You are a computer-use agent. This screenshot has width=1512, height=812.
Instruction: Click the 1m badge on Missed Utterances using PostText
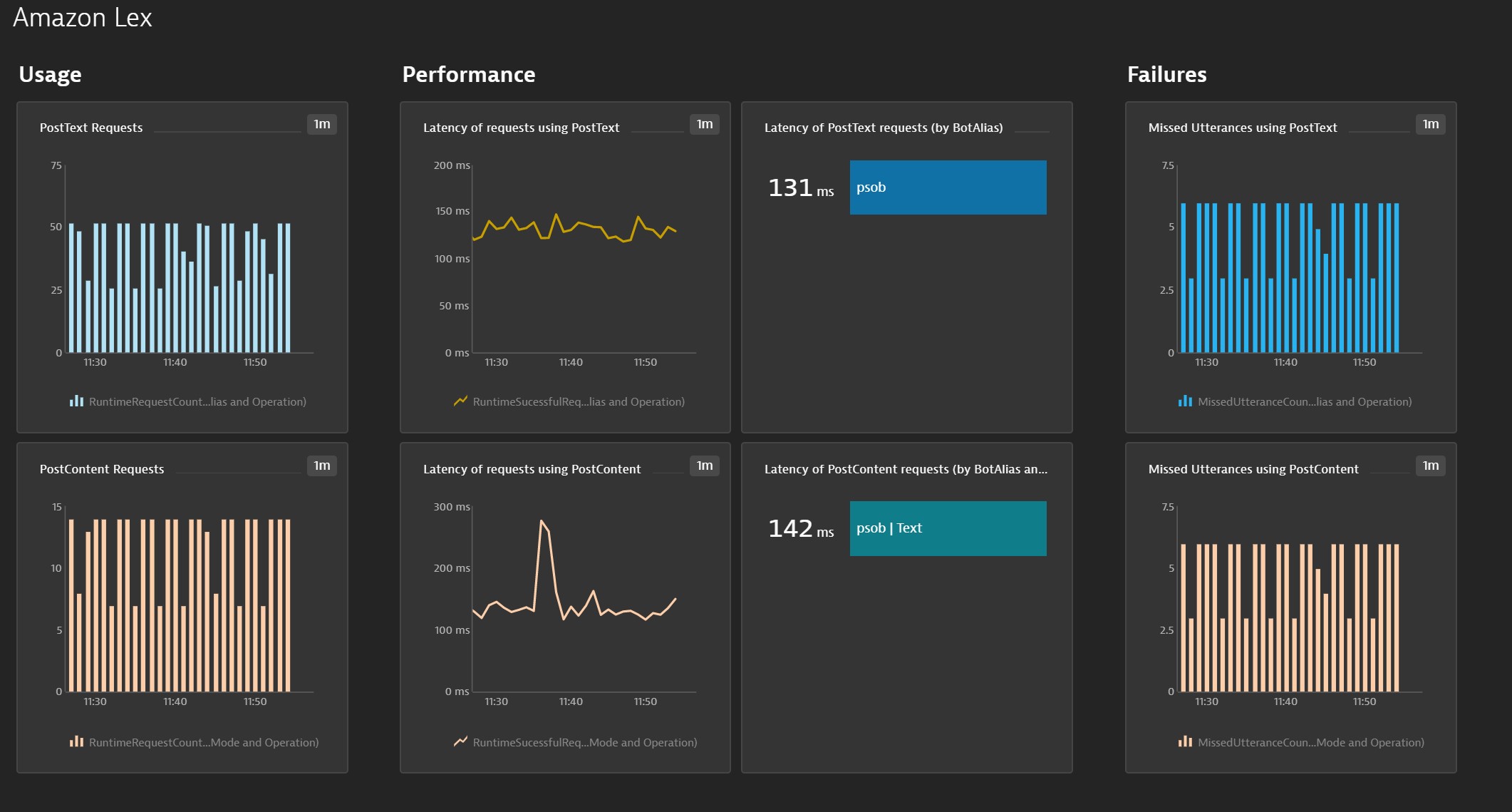click(1430, 124)
